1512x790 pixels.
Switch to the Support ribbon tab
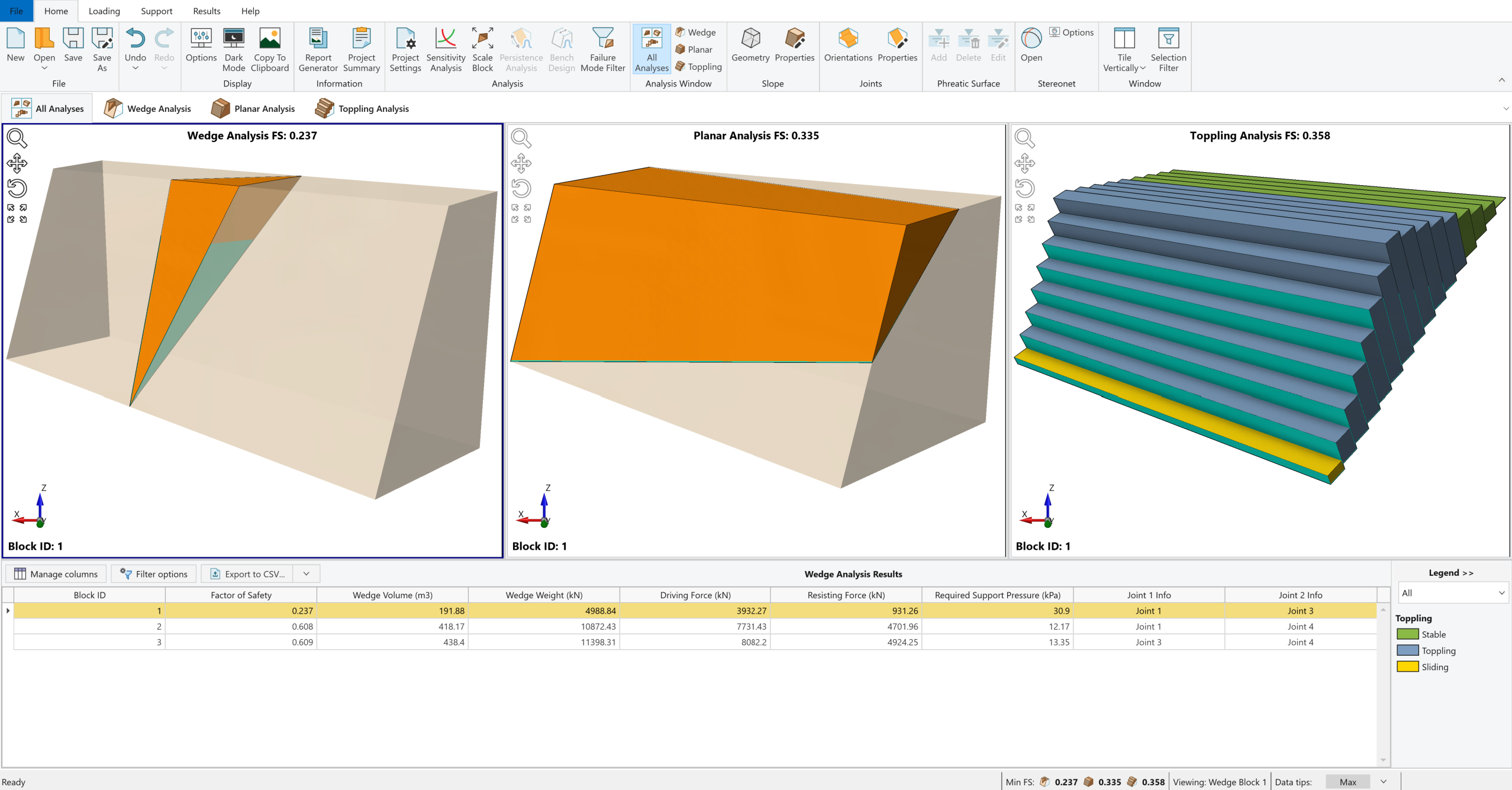coord(157,11)
